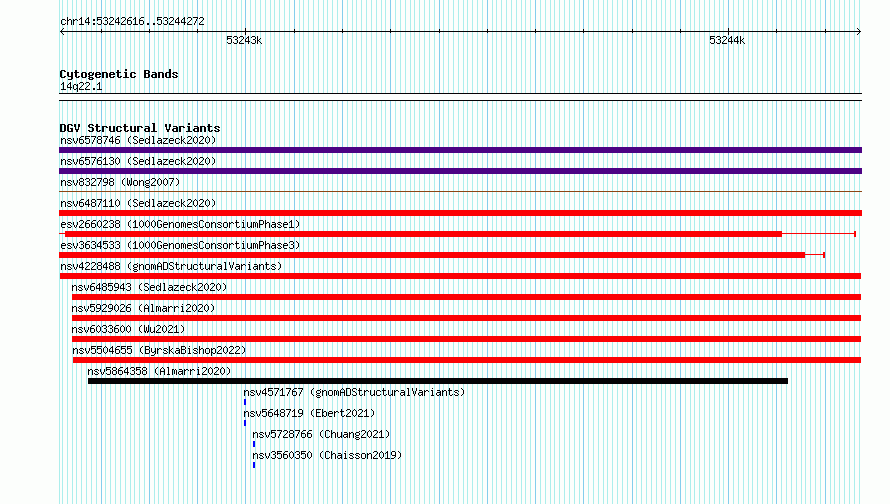
Task: Click the purple bar of nsv6578746
Action: [x=460, y=150]
